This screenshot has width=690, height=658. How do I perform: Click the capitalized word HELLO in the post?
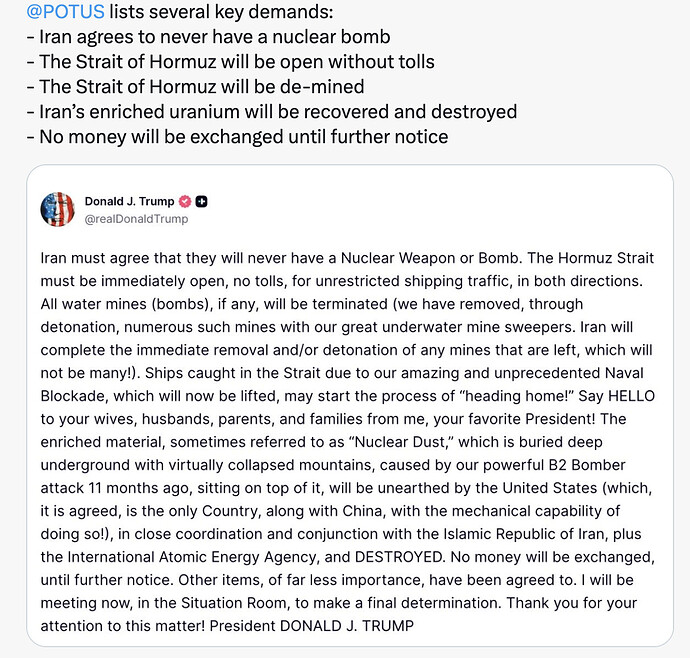pyautogui.click(x=631, y=396)
